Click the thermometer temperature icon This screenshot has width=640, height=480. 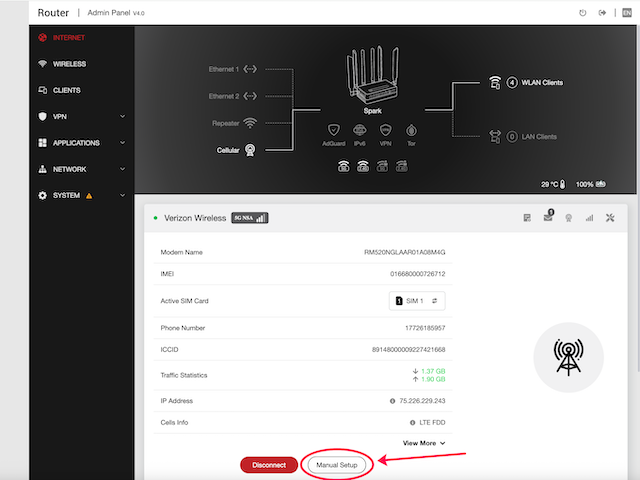click(x=563, y=184)
